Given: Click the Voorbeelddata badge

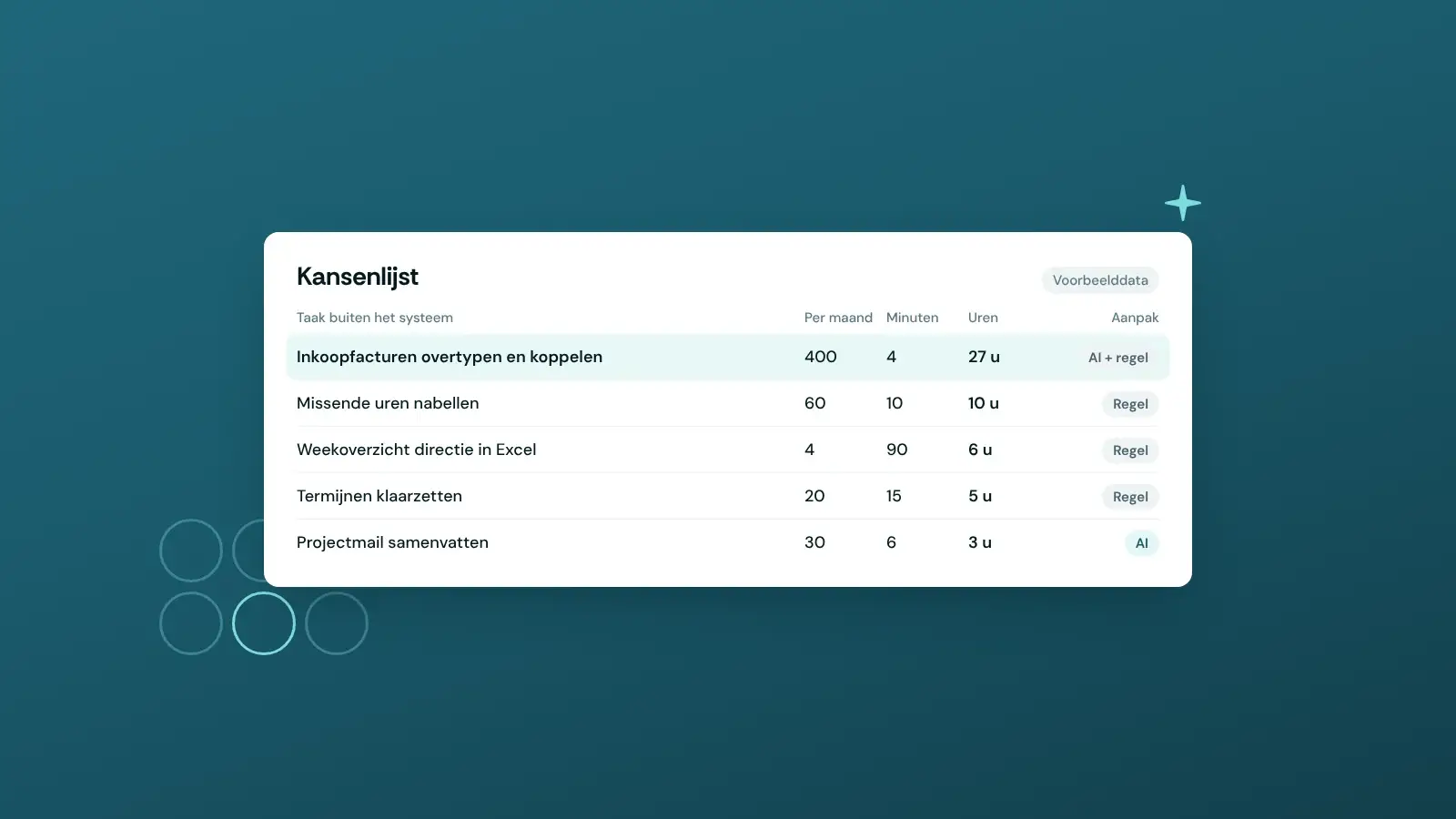Looking at the screenshot, I should pyautogui.click(x=1100, y=280).
